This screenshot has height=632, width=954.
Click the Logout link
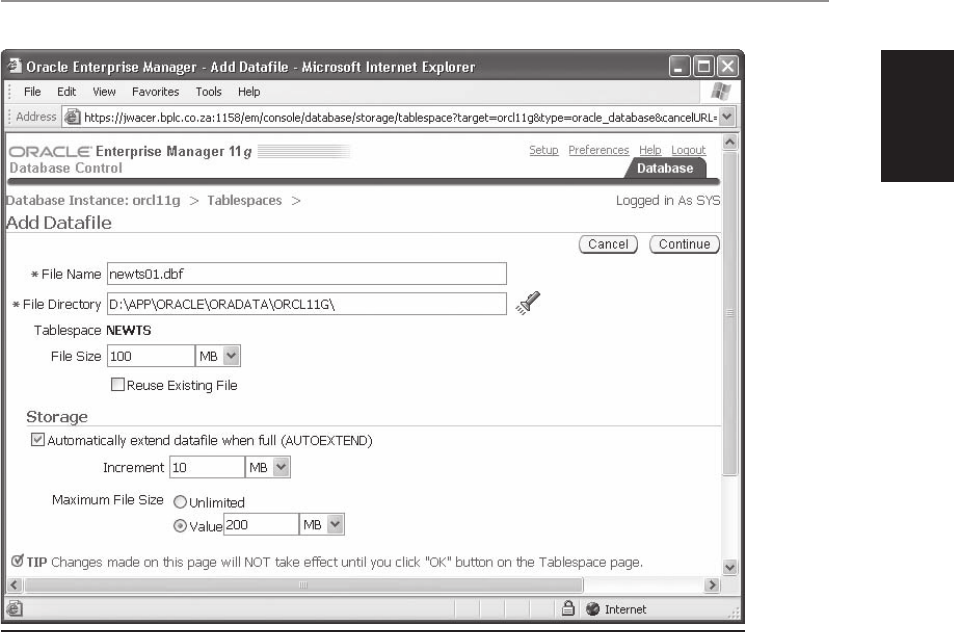point(688,150)
